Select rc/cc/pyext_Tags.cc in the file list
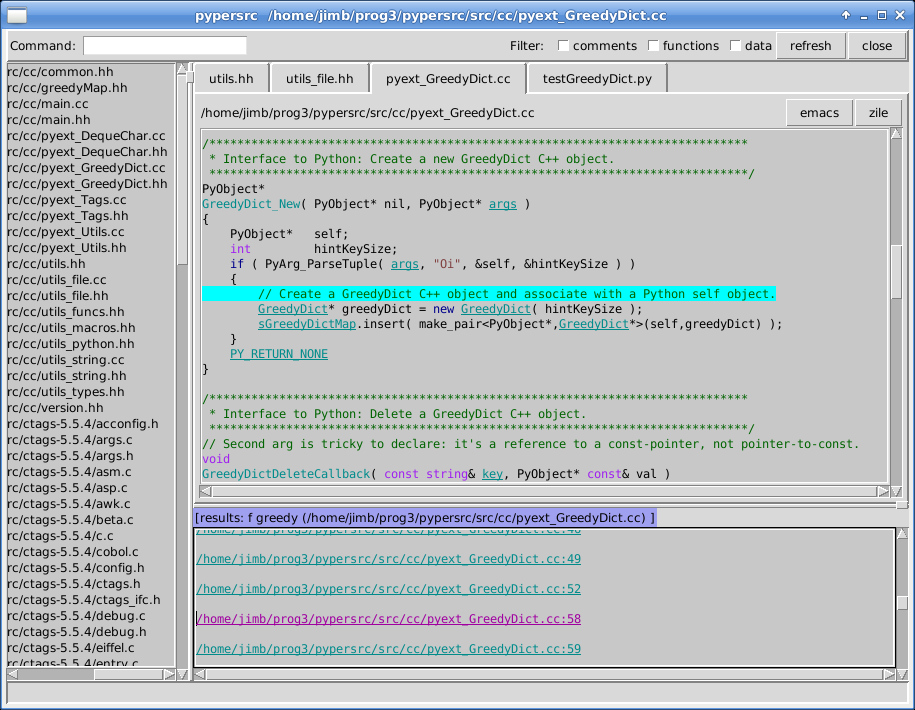Image resolution: width=915 pixels, height=710 pixels. click(67, 200)
